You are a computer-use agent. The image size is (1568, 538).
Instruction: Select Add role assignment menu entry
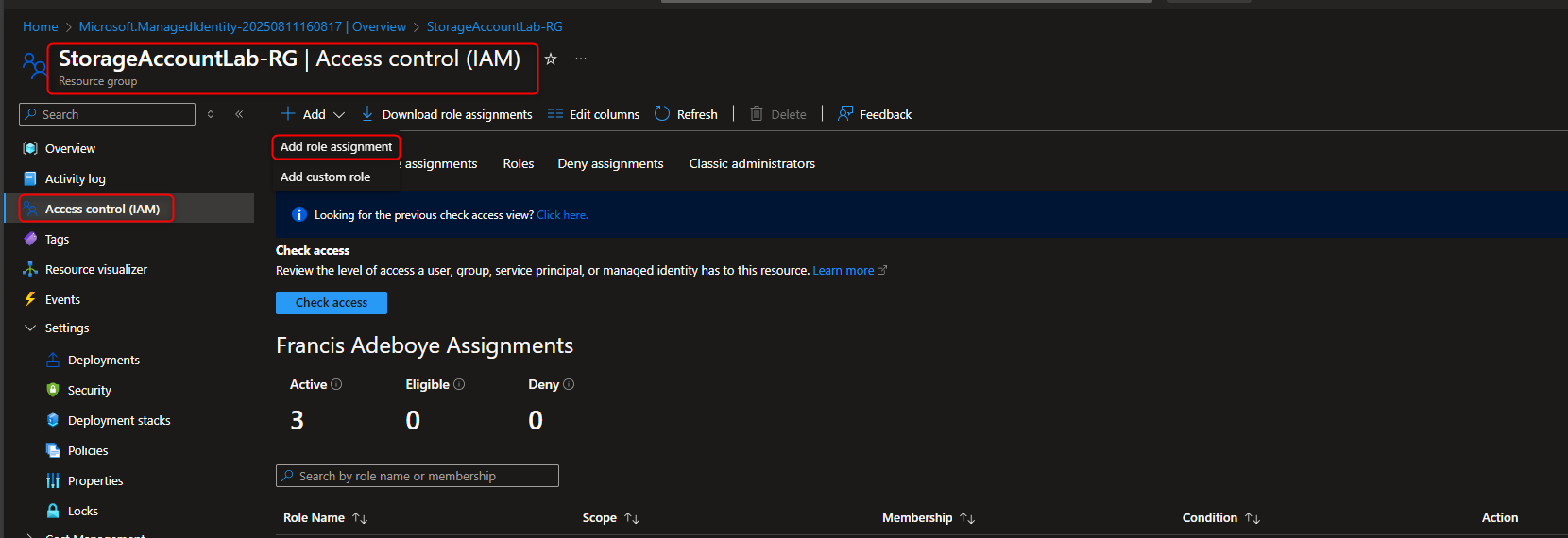[336, 146]
